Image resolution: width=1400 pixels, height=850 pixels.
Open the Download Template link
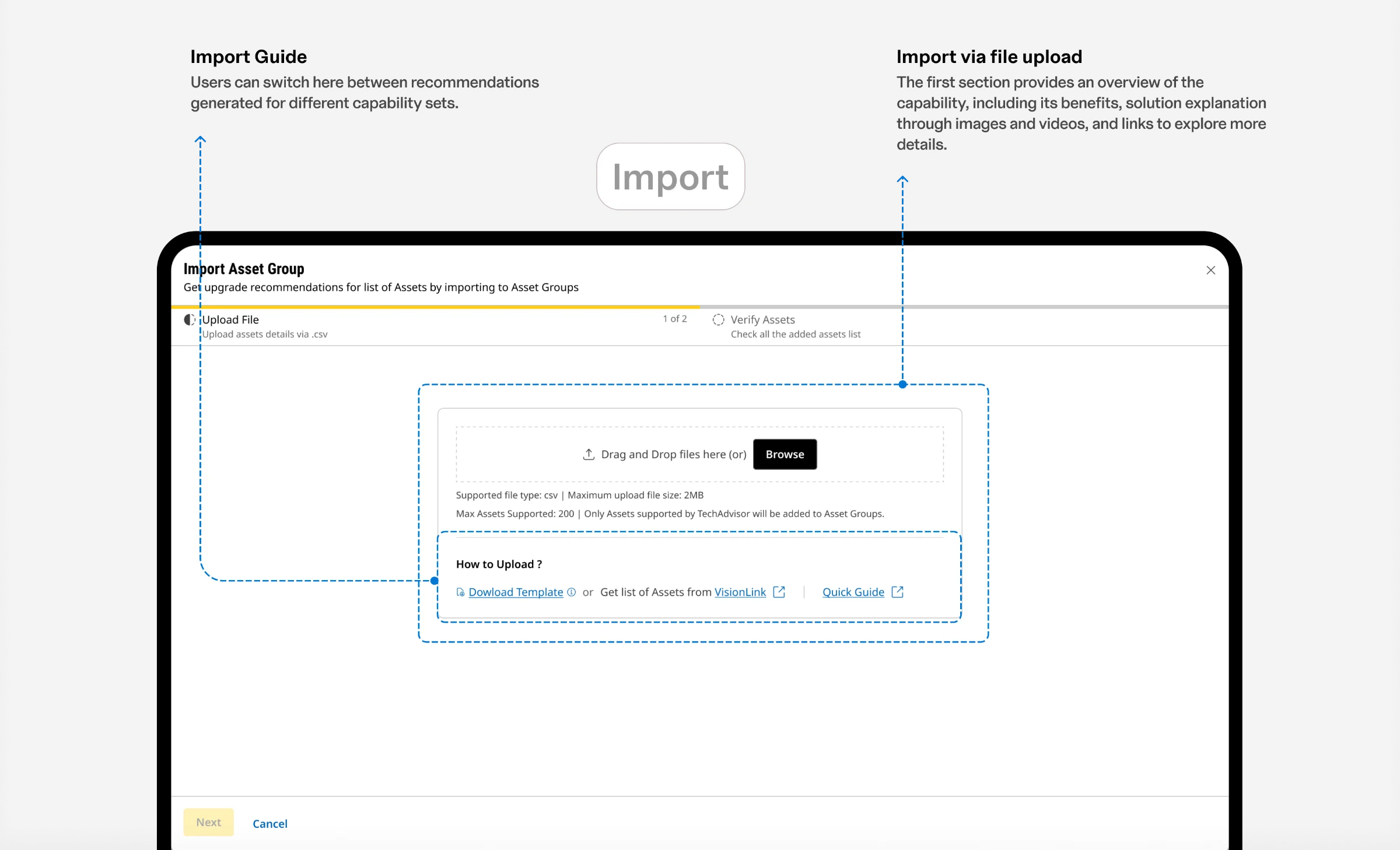(x=516, y=592)
